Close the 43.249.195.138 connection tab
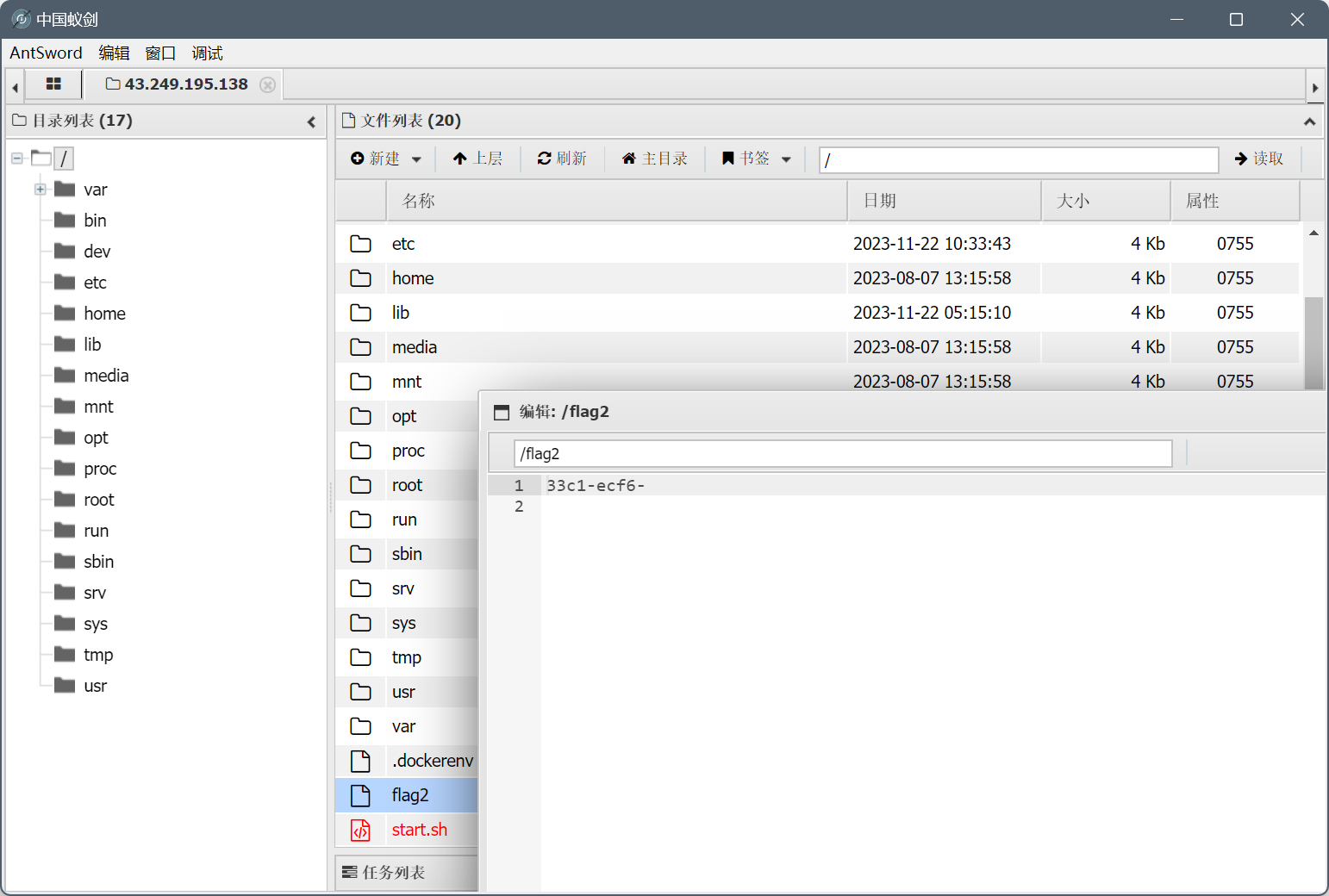The height and width of the screenshot is (896, 1329). pyautogui.click(x=268, y=84)
